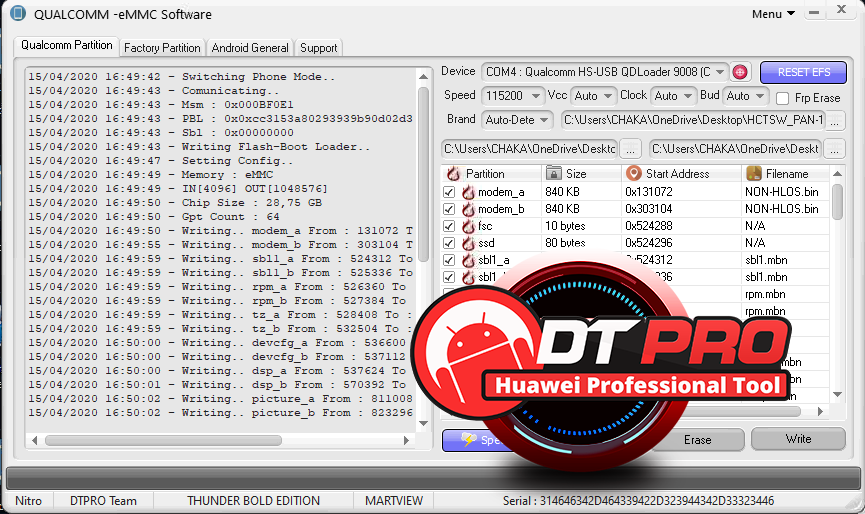Click browse button next to HCTSW_PAN path
Screen dimensions: 865x514
pos(835,120)
